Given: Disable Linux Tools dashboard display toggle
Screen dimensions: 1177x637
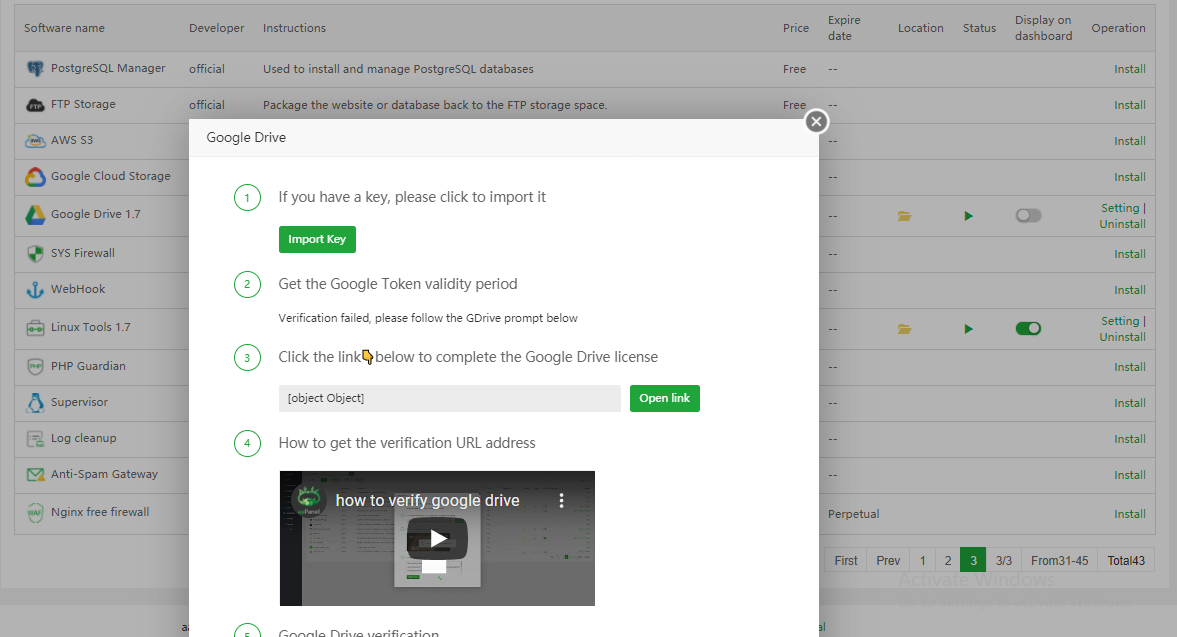Looking at the screenshot, I should click(1028, 328).
